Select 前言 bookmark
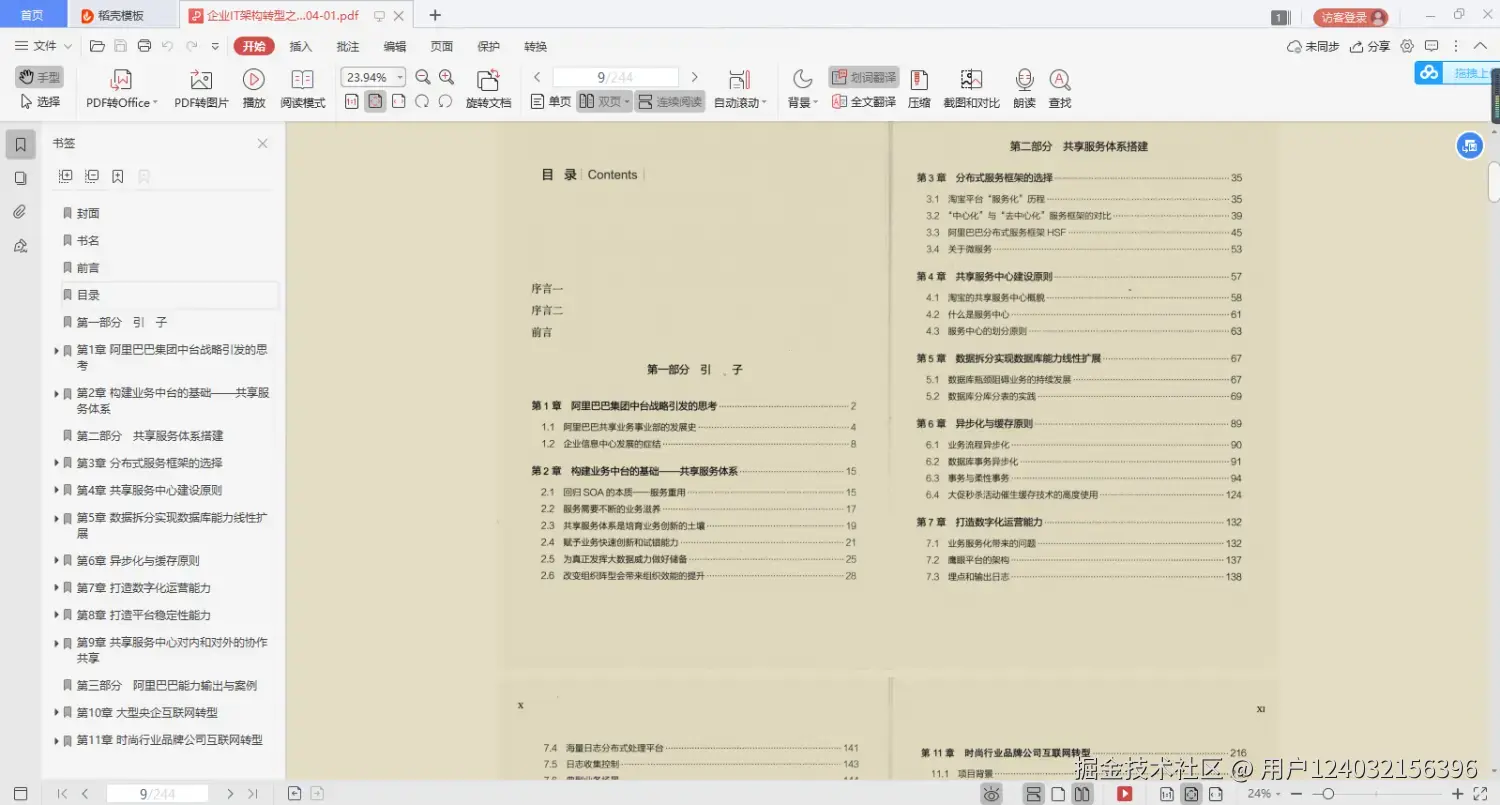This screenshot has height=805, width=1500. [x=88, y=268]
